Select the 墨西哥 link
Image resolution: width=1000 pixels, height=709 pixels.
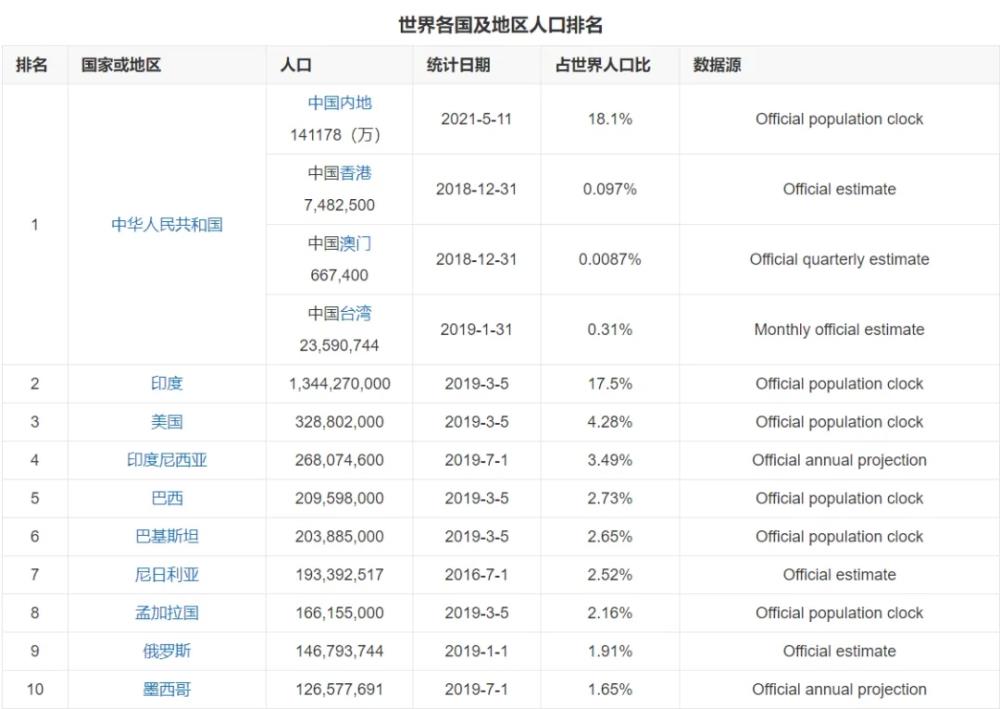167,689
